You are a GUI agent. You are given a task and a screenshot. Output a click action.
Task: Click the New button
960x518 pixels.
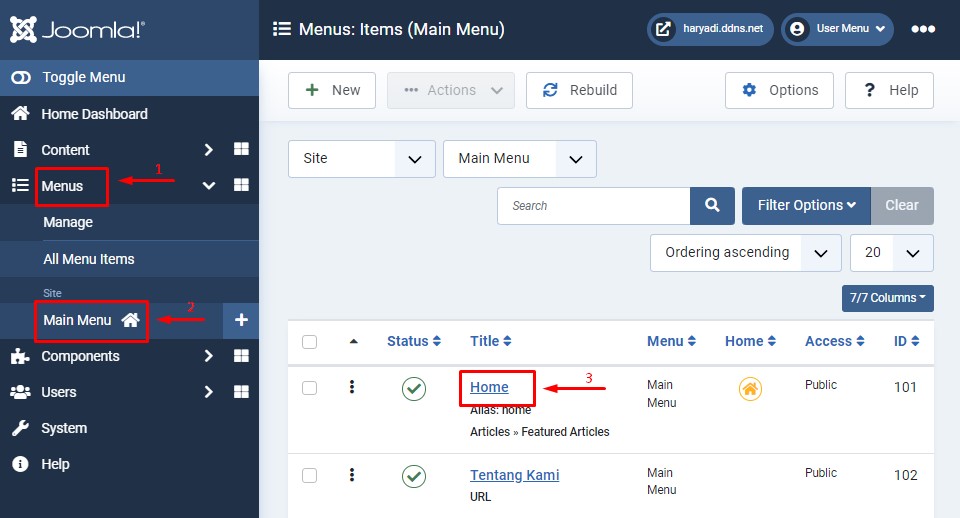click(332, 90)
